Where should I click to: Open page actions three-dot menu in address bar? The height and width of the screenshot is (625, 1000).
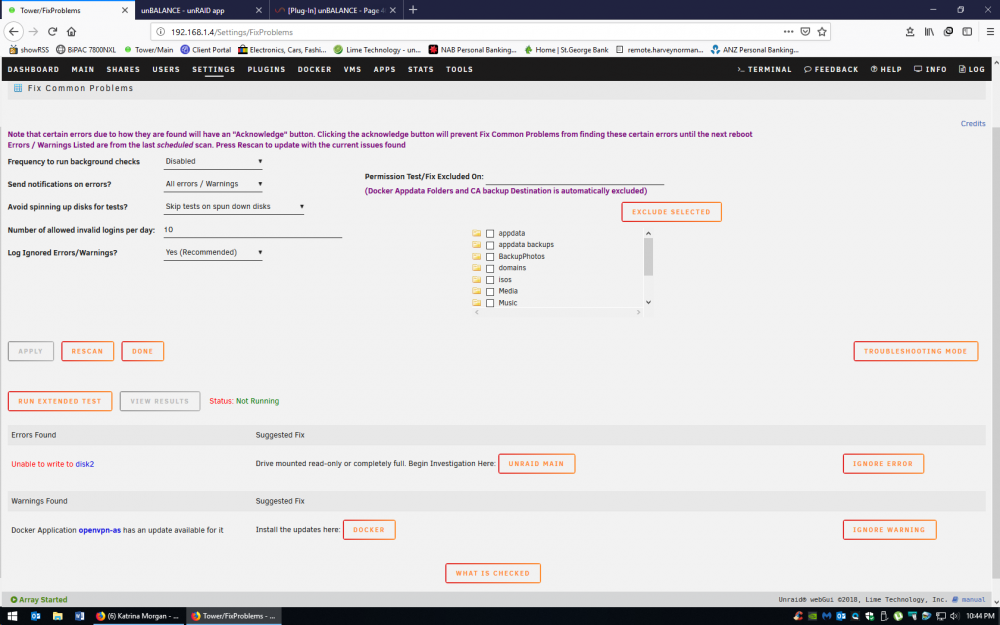(788, 31)
